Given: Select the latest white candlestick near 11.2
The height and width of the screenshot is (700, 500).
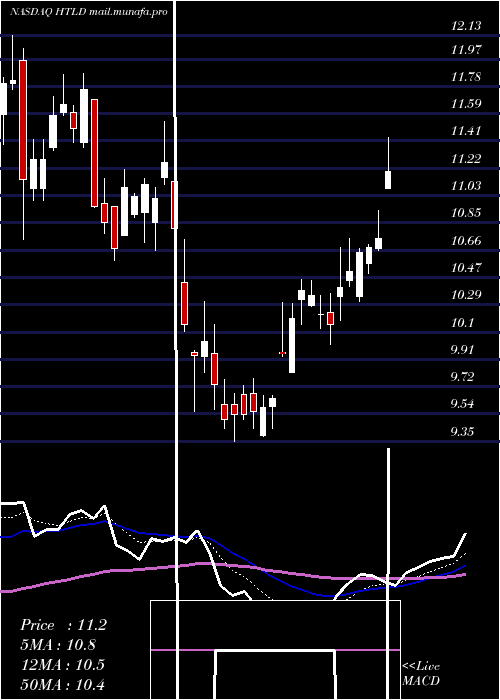Looking at the screenshot, I should click(388, 179).
